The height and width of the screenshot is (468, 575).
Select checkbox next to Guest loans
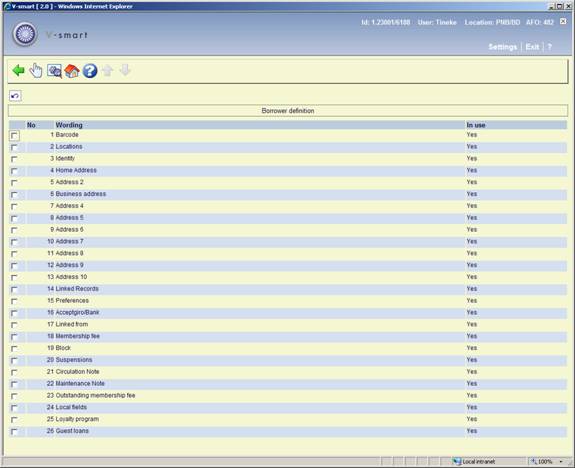click(x=14, y=432)
